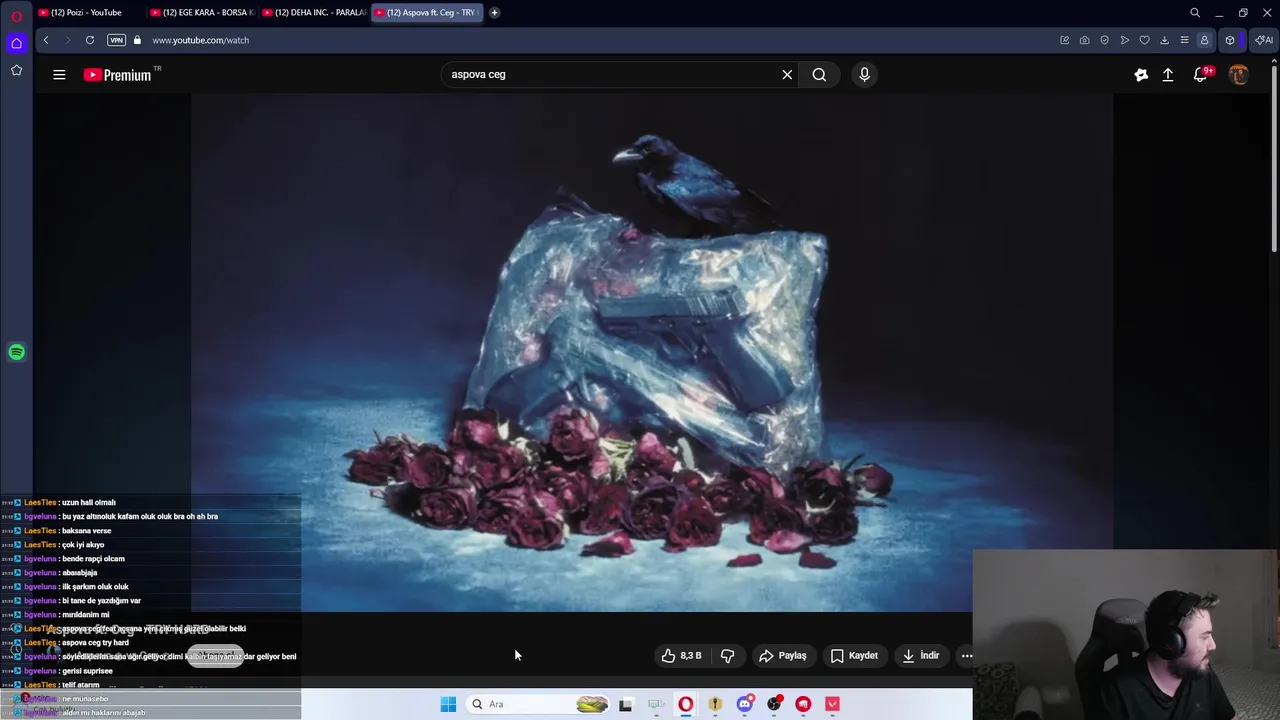
Task: Clear the YouTube search query
Action: click(787, 74)
